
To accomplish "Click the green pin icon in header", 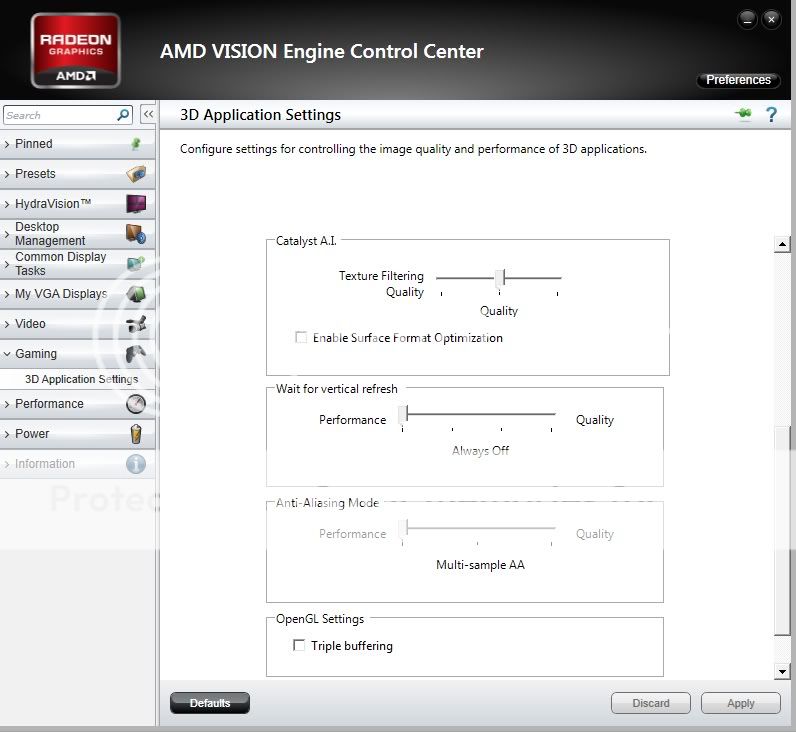I will [743, 115].
